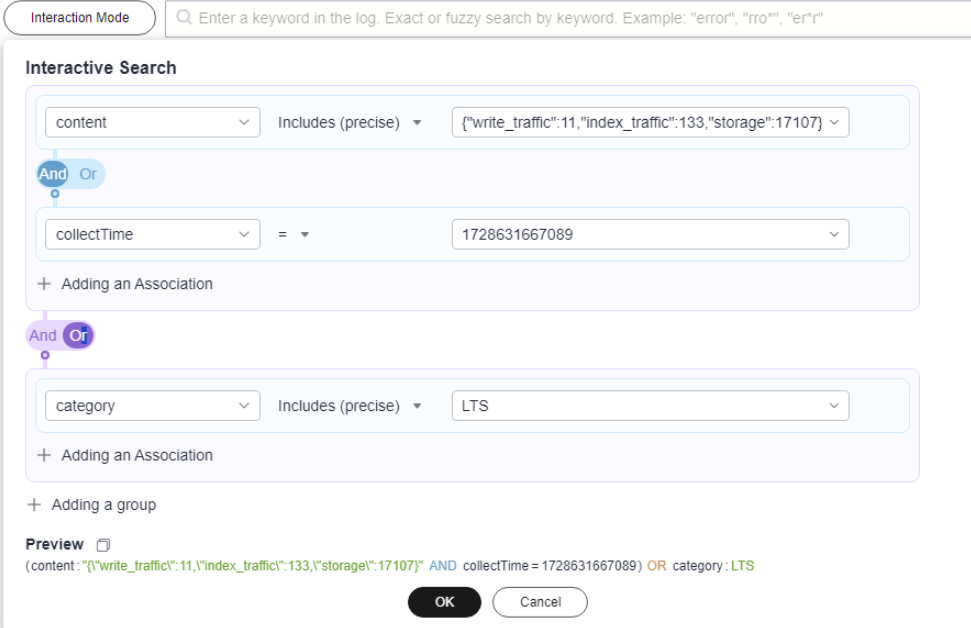Select Or between content and collectTime
This screenshot has width=971, height=628.
click(88, 174)
